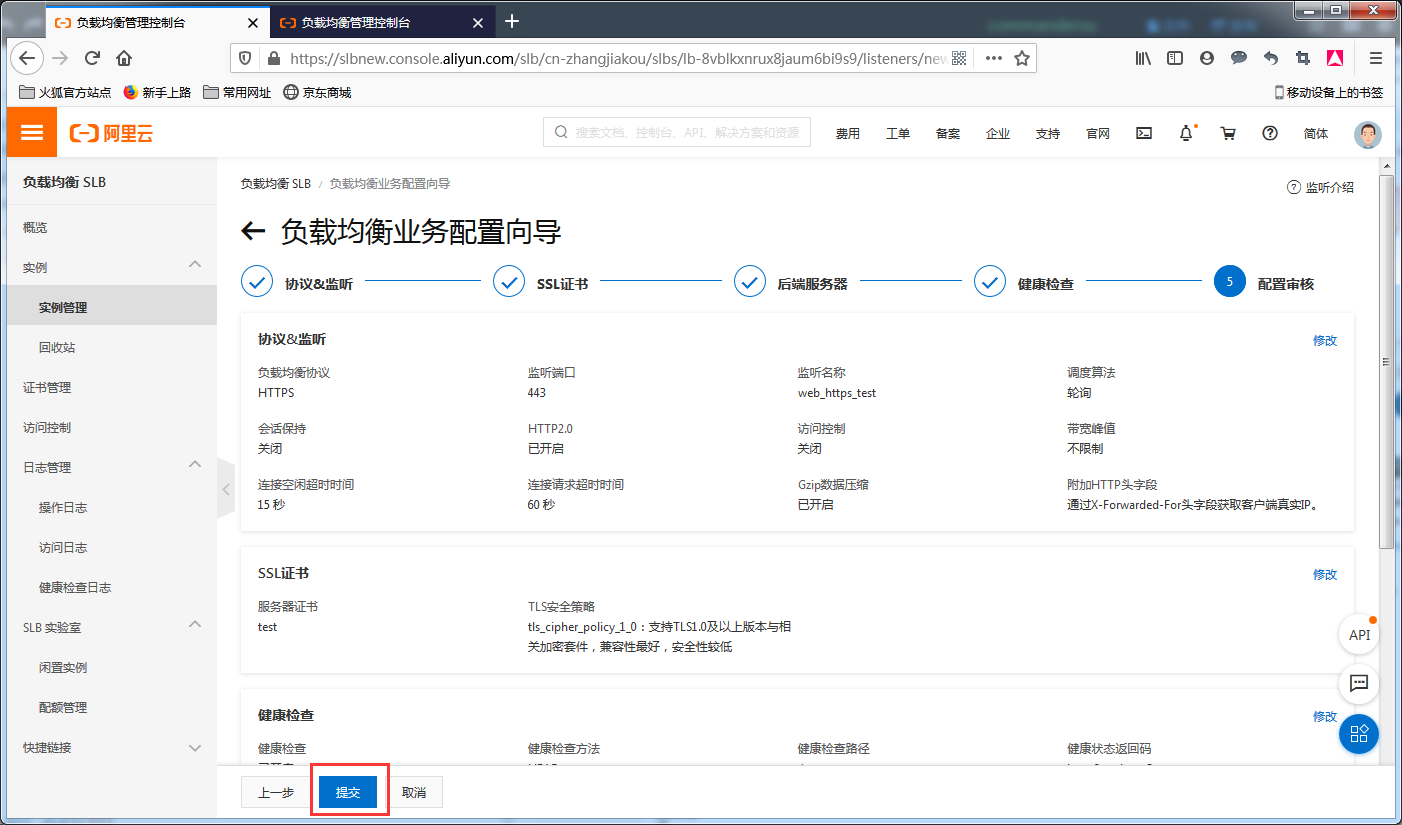Click 修改 next to SSL证书 section
Screen dimensions: 1402x825
click(x=1324, y=574)
